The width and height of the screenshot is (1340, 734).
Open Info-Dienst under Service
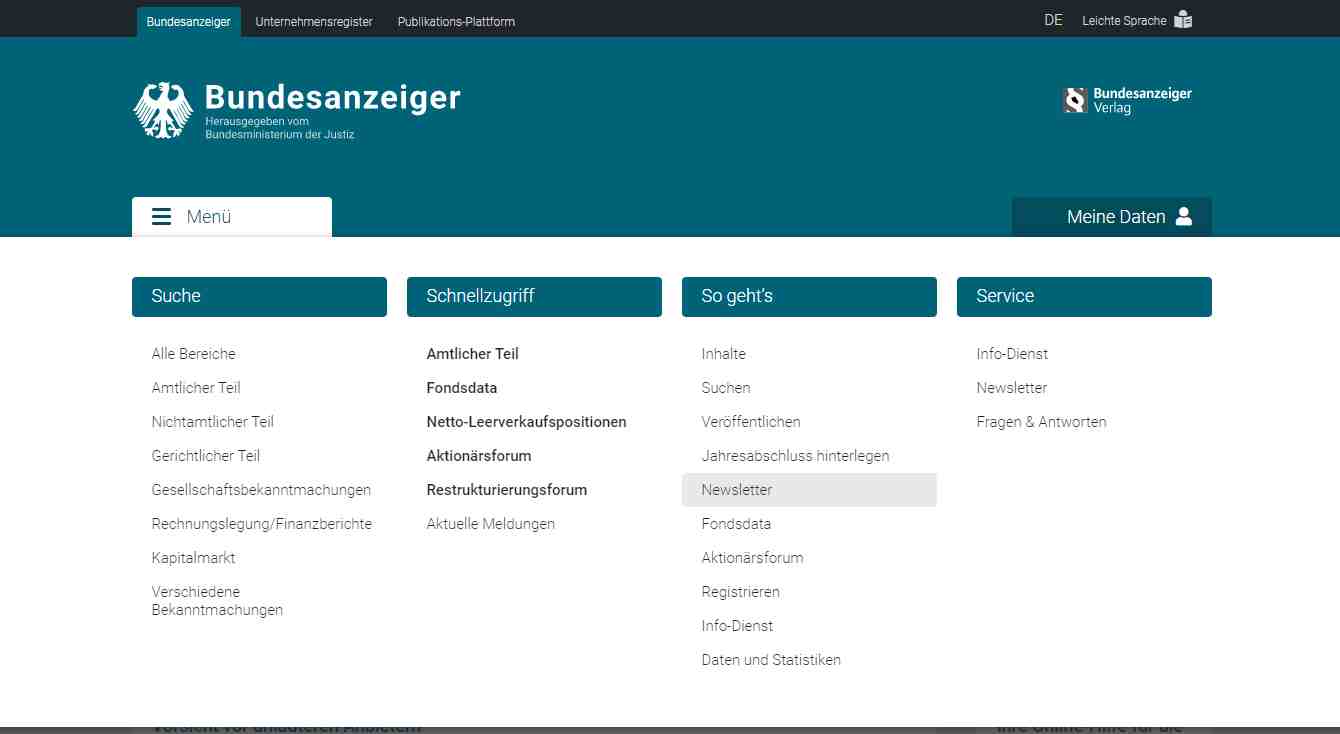coord(1013,354)
